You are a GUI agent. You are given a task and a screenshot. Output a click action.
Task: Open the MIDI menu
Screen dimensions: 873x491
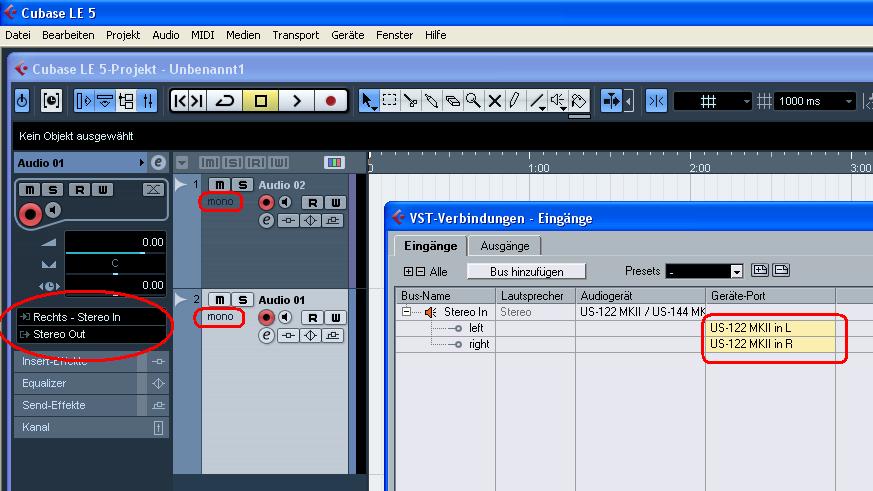[x=203, y=35]
